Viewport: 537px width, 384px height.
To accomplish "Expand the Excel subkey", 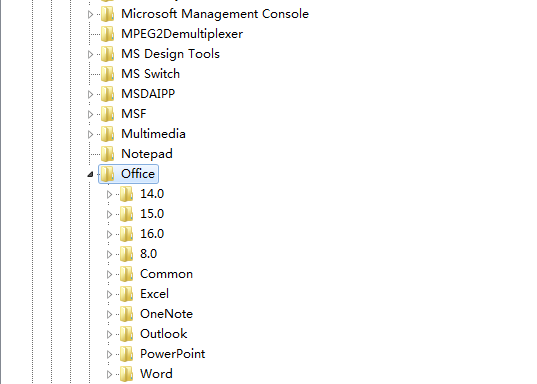I will pyautogui.click(x=110, y=294).
